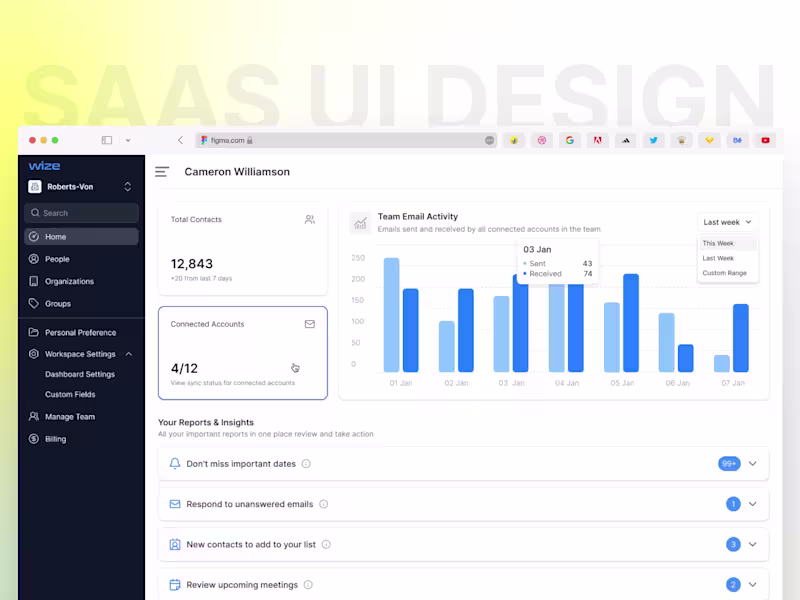
Task: Click the Groups tag icon in sidebar
Action: click(x=34, y=303)
